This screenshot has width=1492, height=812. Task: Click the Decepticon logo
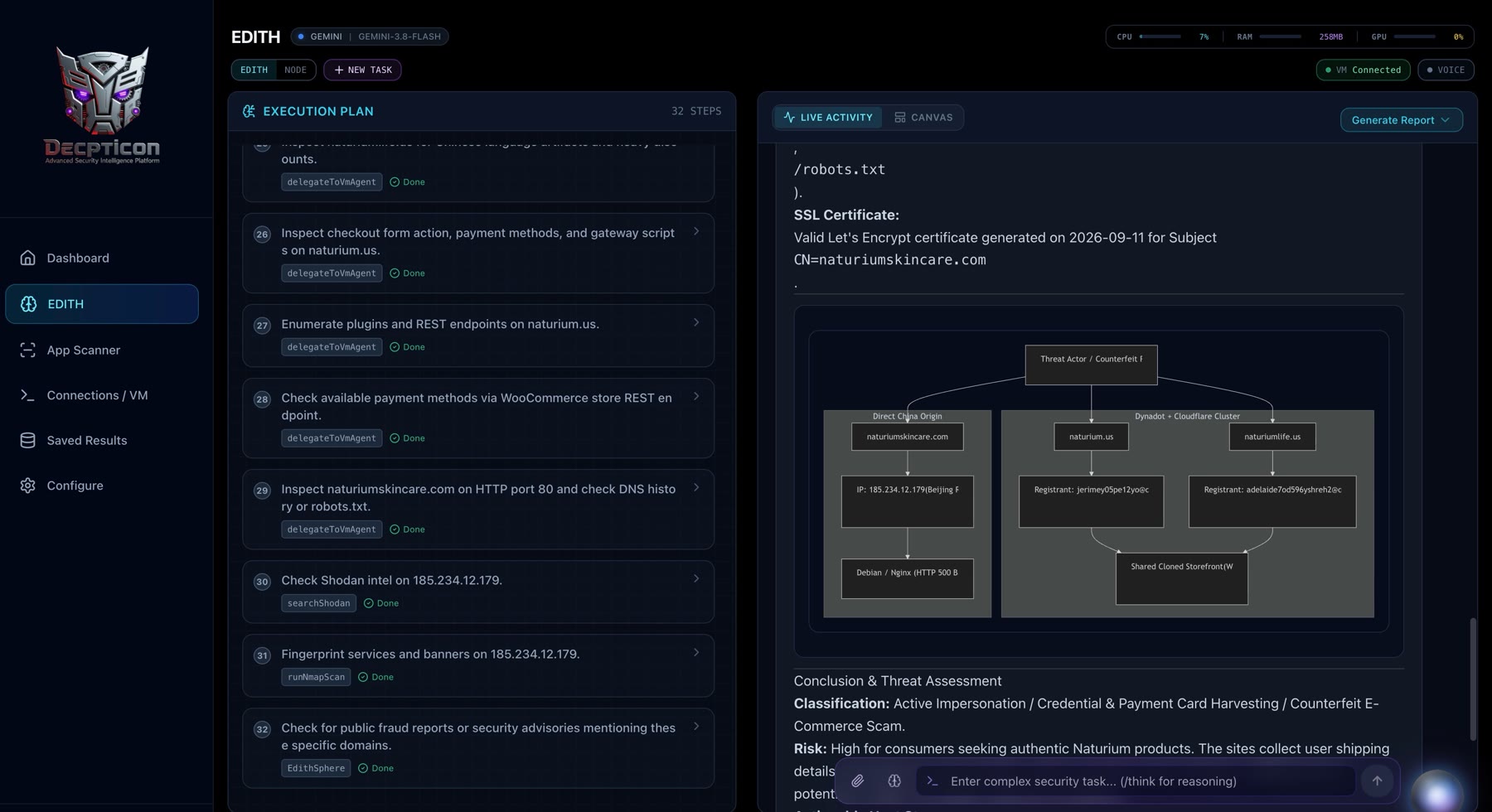102,104
